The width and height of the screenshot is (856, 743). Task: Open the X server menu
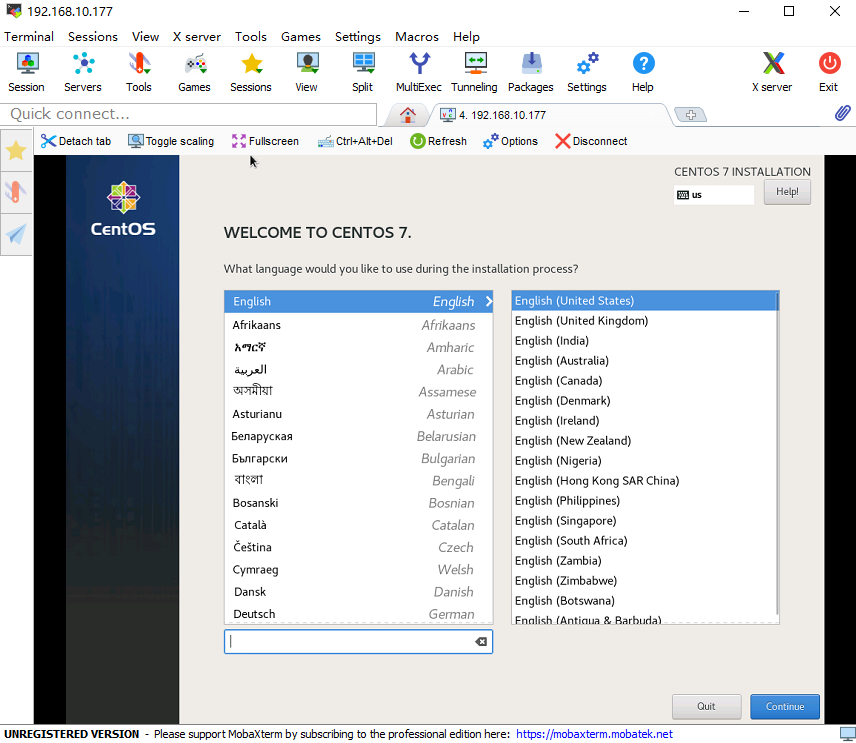pyautogui.click(x=197, y=37)
